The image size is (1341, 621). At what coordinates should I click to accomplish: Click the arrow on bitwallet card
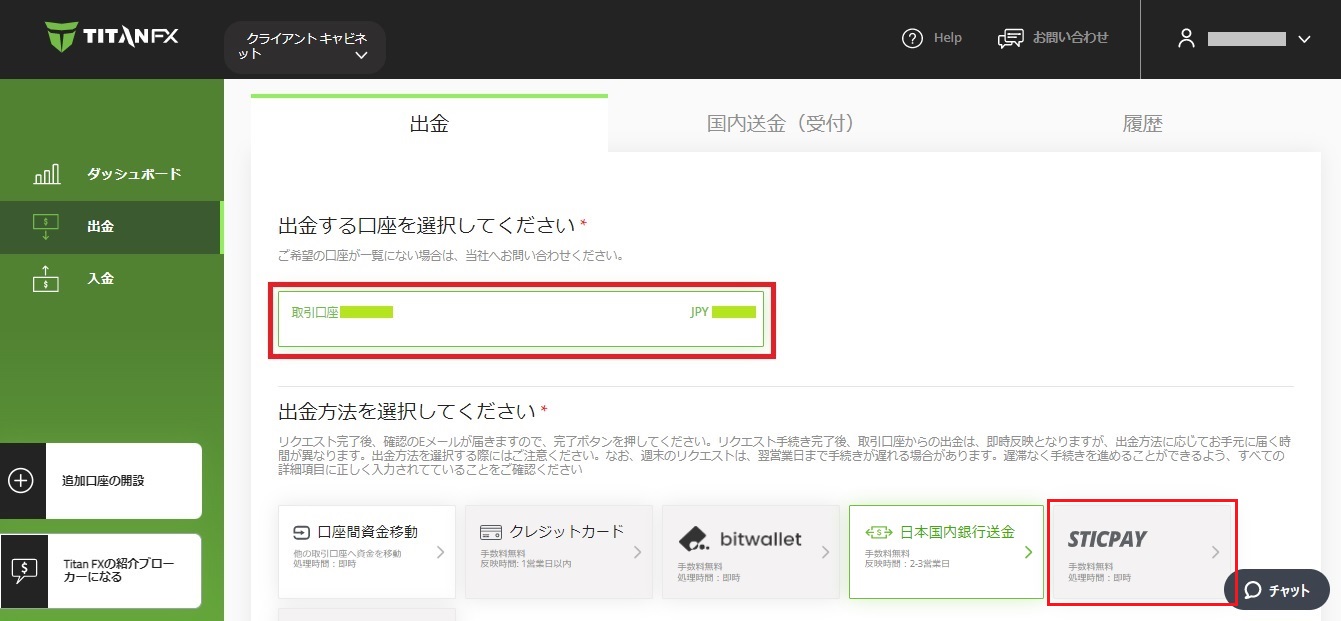(825, 552)
